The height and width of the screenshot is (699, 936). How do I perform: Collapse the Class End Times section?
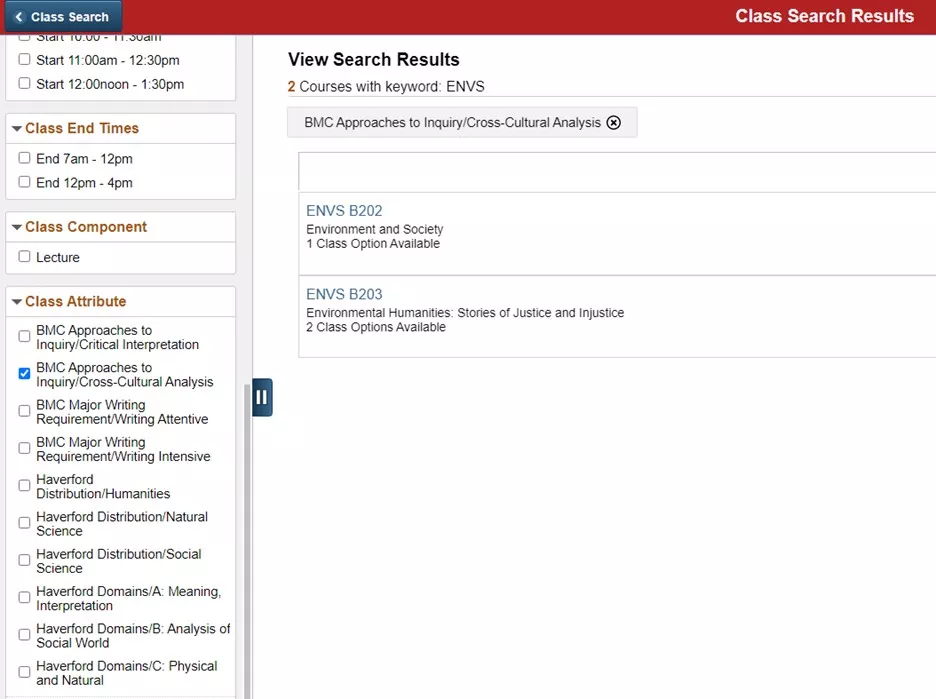tap(17, 128)
